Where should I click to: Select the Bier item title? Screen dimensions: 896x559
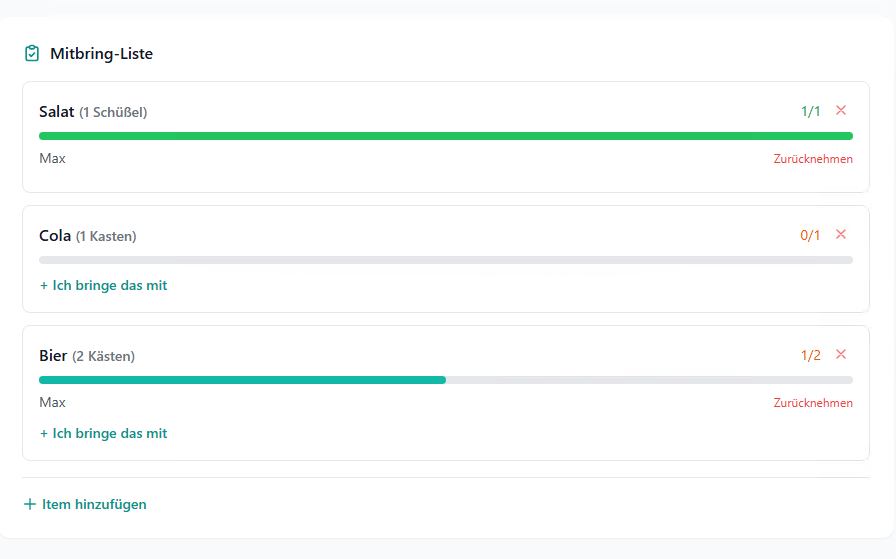tap(53, 355)
